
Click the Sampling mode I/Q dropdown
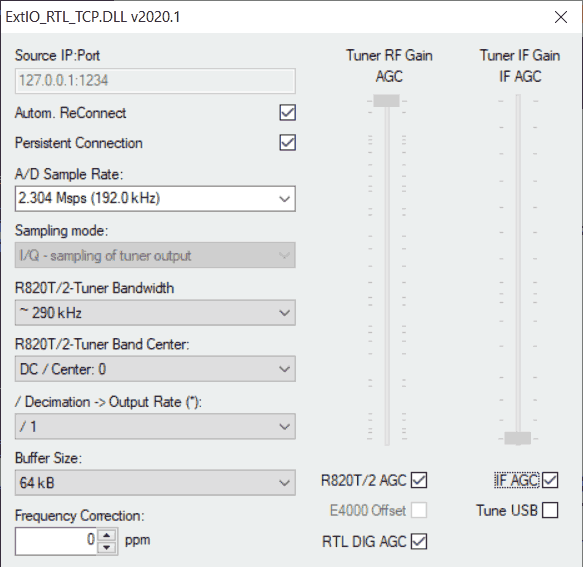click(155, 255)
